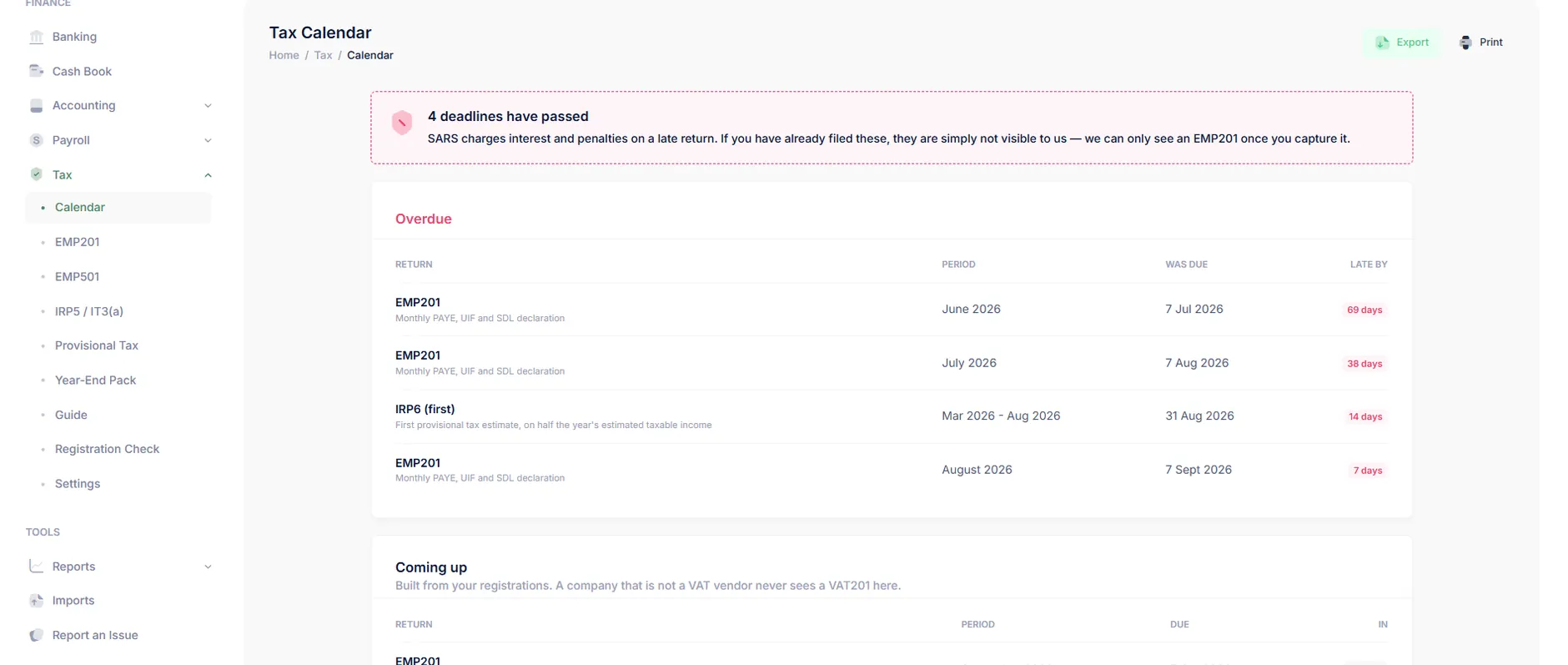Click the Export file icon
Image resolution: width=1568 pixels, height=665 pixels.
click(x=1382, y=43)
